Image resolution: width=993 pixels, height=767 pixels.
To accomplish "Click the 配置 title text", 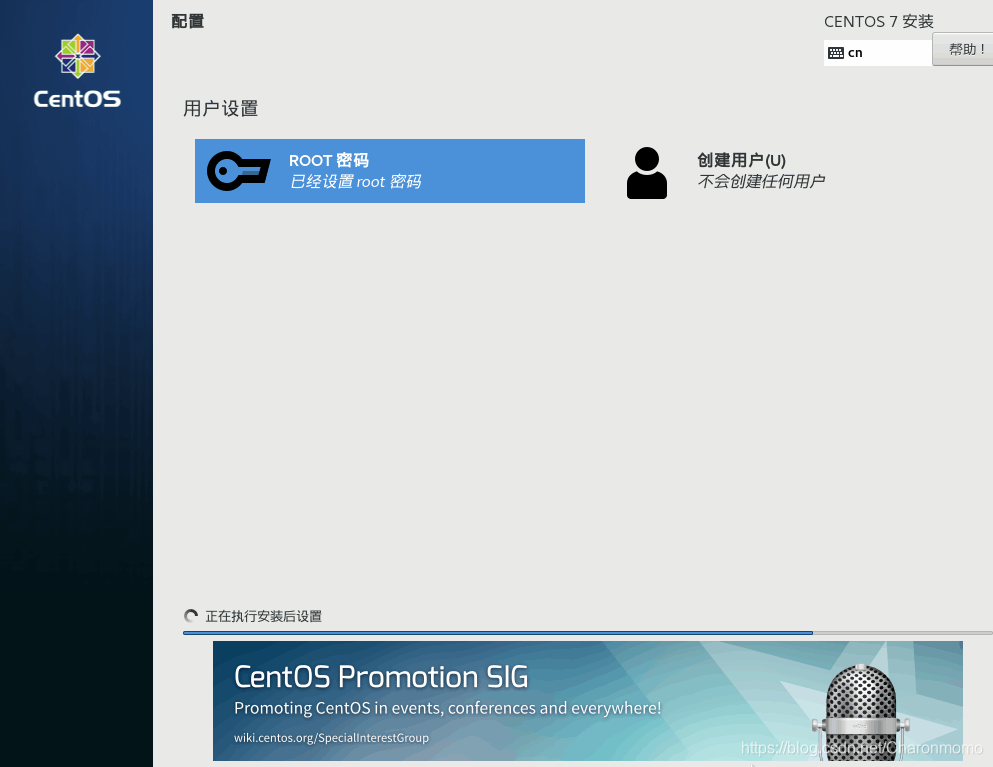I will (187, 21).
